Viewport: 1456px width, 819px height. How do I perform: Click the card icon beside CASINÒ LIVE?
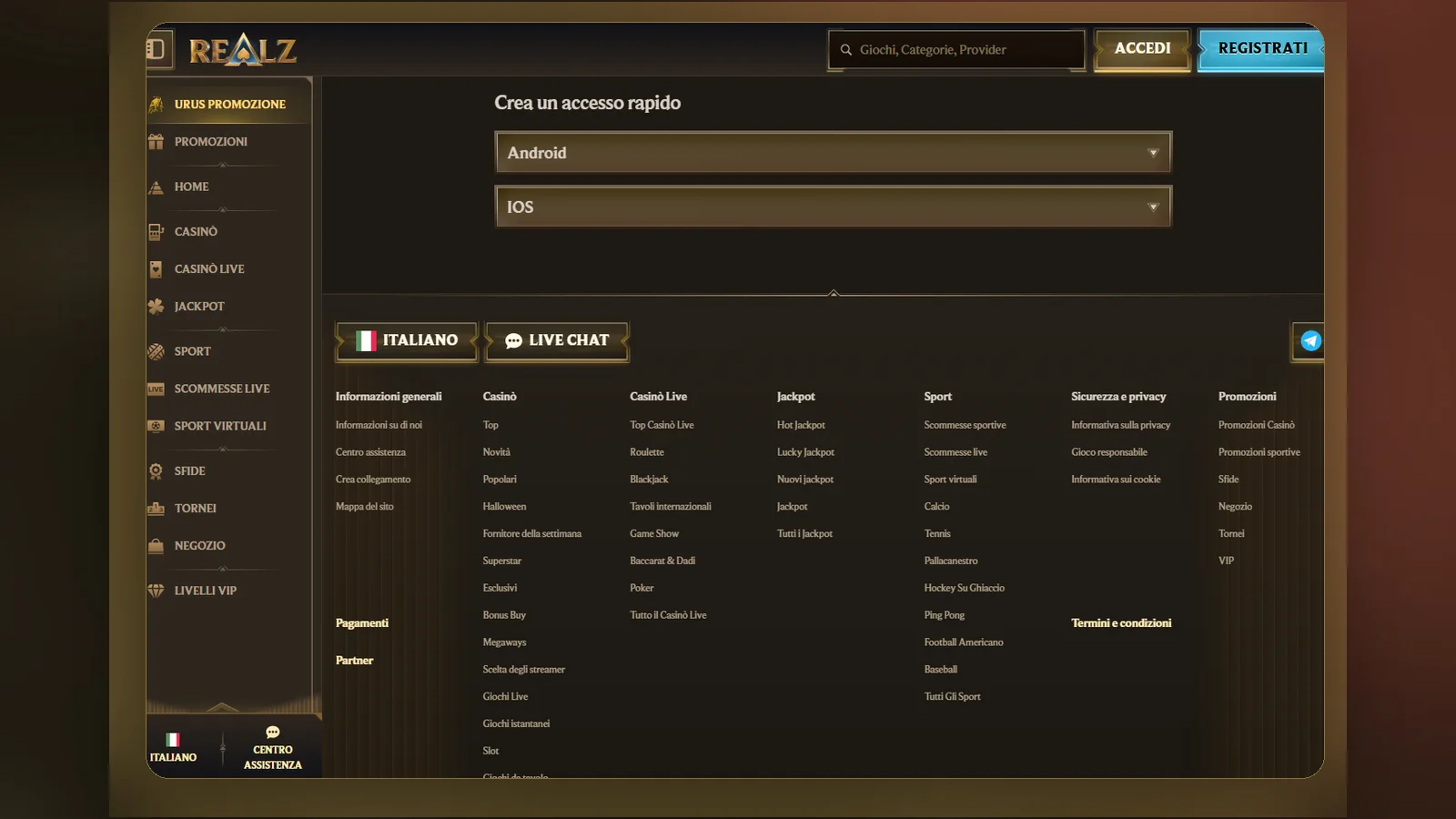tap(157, 269)
